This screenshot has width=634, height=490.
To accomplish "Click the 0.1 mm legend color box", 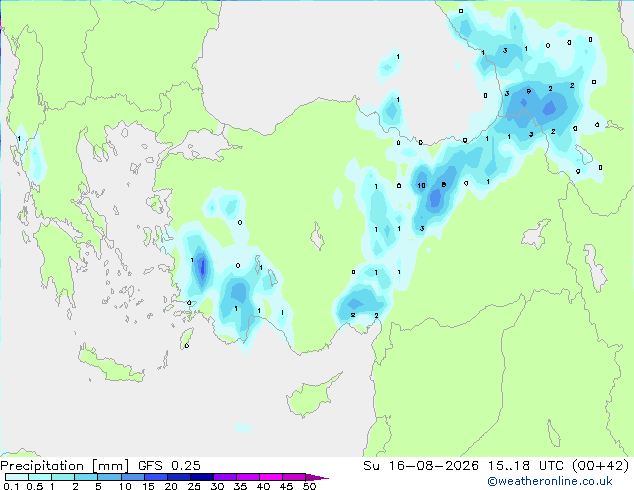I will [17, 477].
